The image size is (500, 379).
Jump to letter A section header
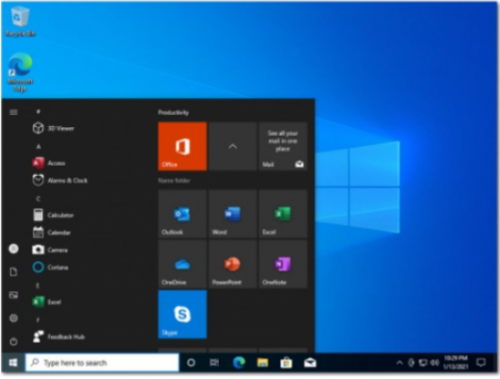(x=38, y=146)
